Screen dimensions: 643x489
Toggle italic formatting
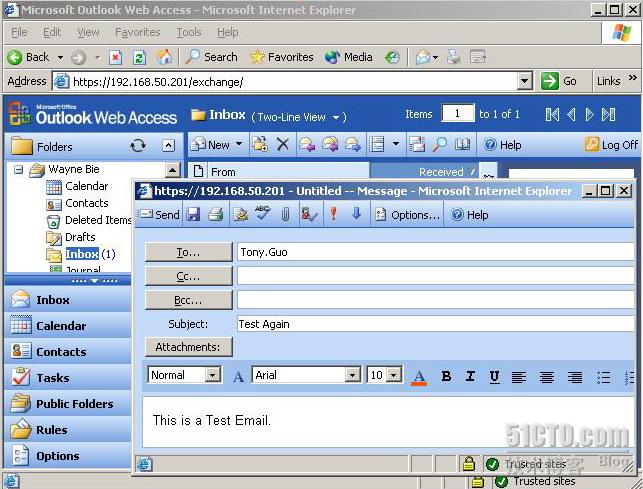(470, 376)
